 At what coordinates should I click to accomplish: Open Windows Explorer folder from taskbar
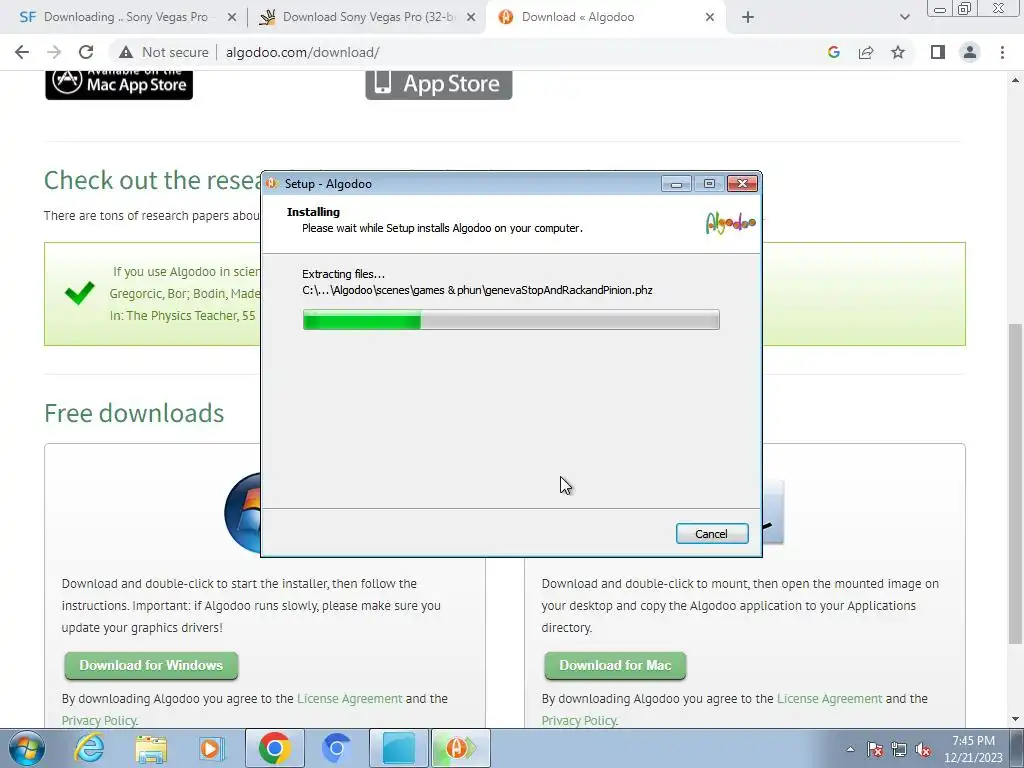(151, 748)
